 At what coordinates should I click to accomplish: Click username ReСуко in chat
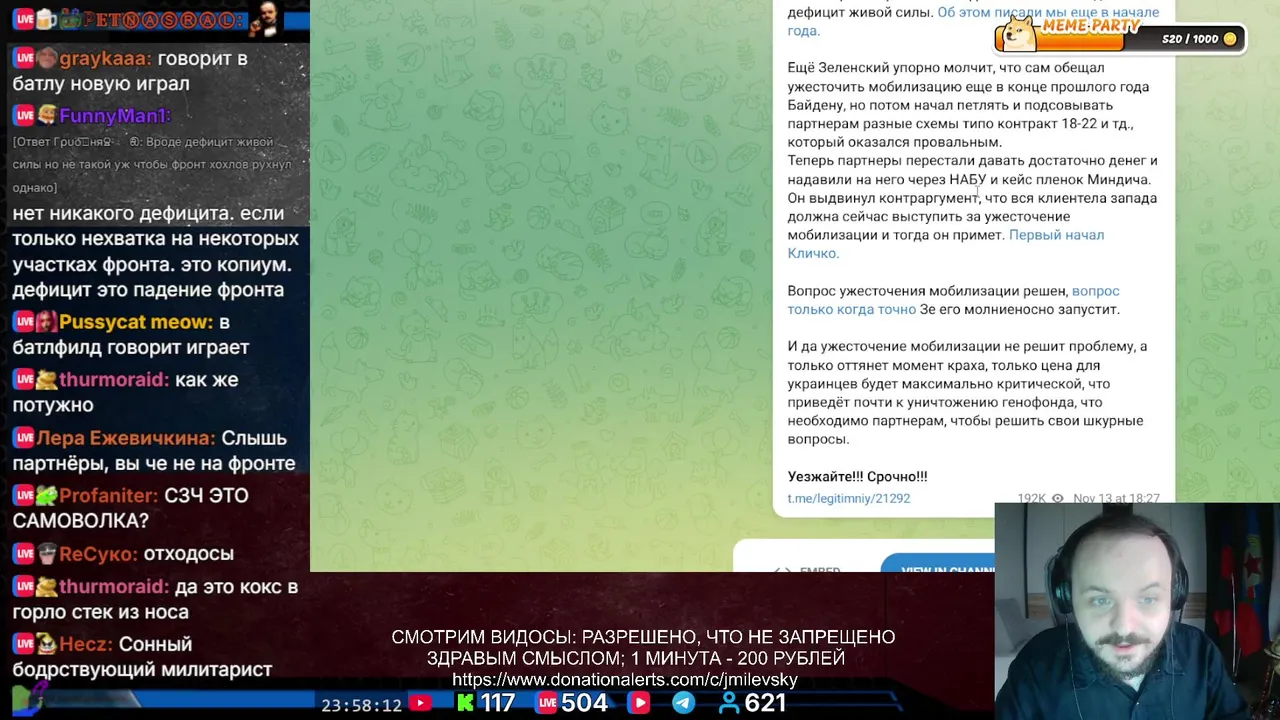click(x=97, y=554)
